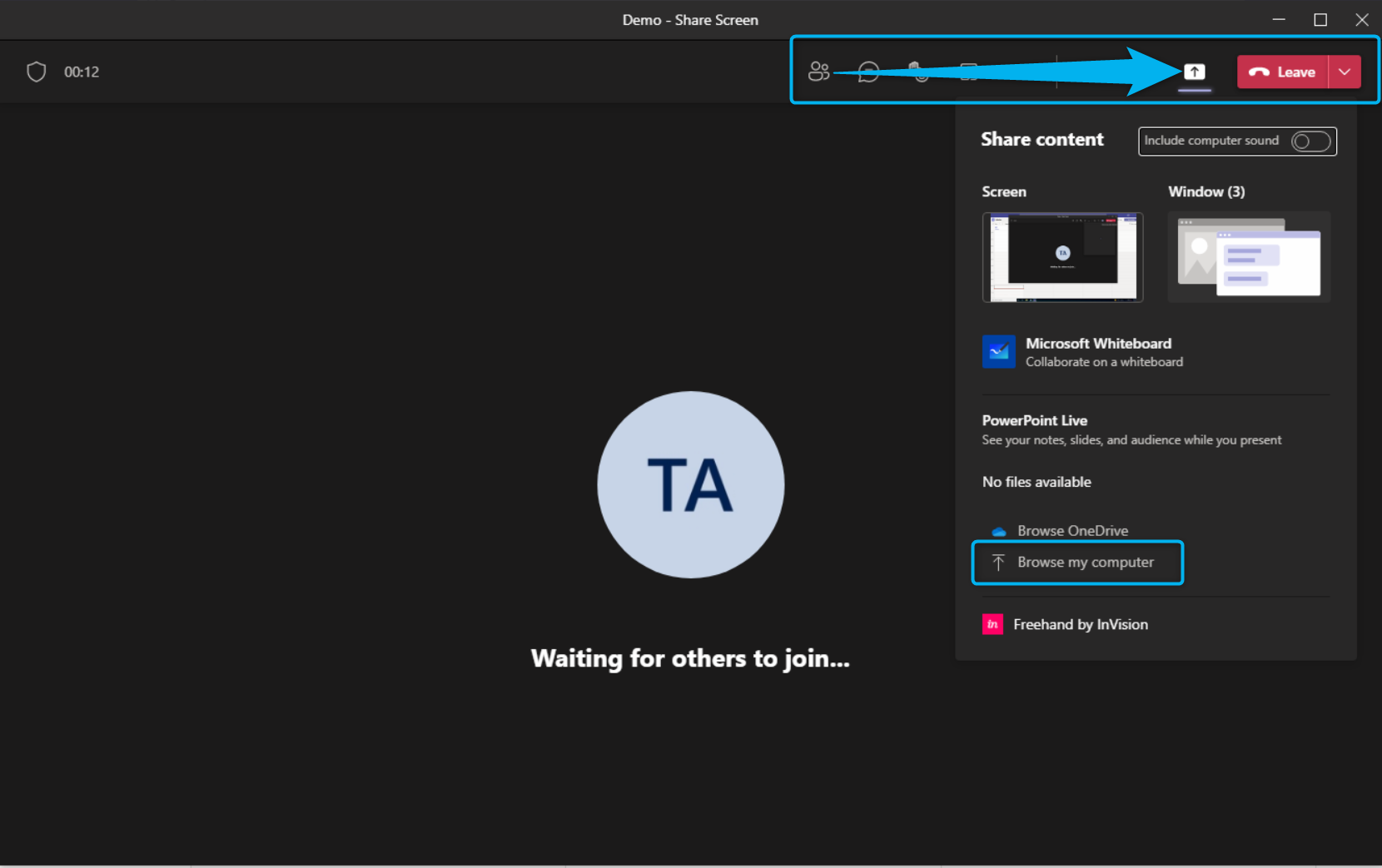Leave the meeting
This screenshot has height=868, width=1382.
(1283, 72)
